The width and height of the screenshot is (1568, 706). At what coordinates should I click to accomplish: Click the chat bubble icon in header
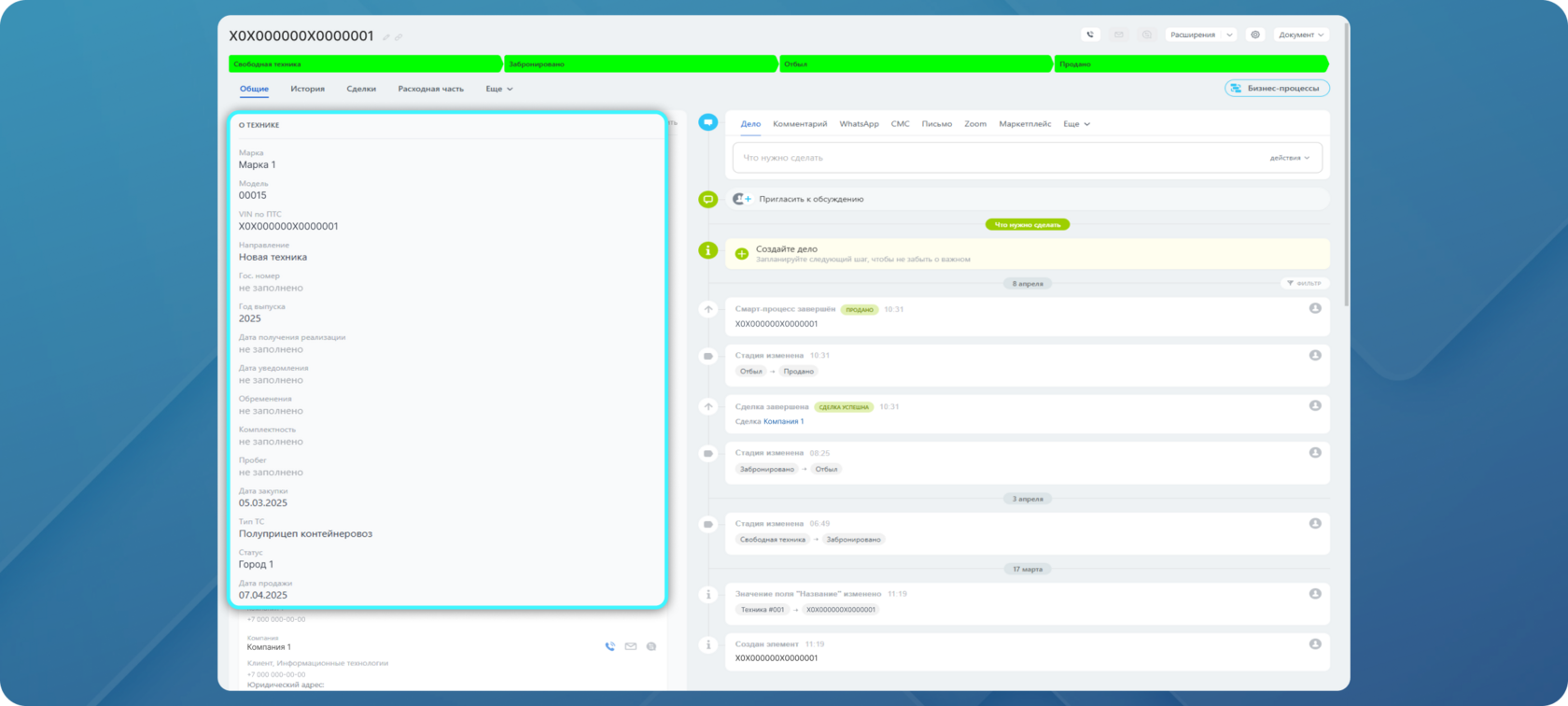click(1147, 35)
